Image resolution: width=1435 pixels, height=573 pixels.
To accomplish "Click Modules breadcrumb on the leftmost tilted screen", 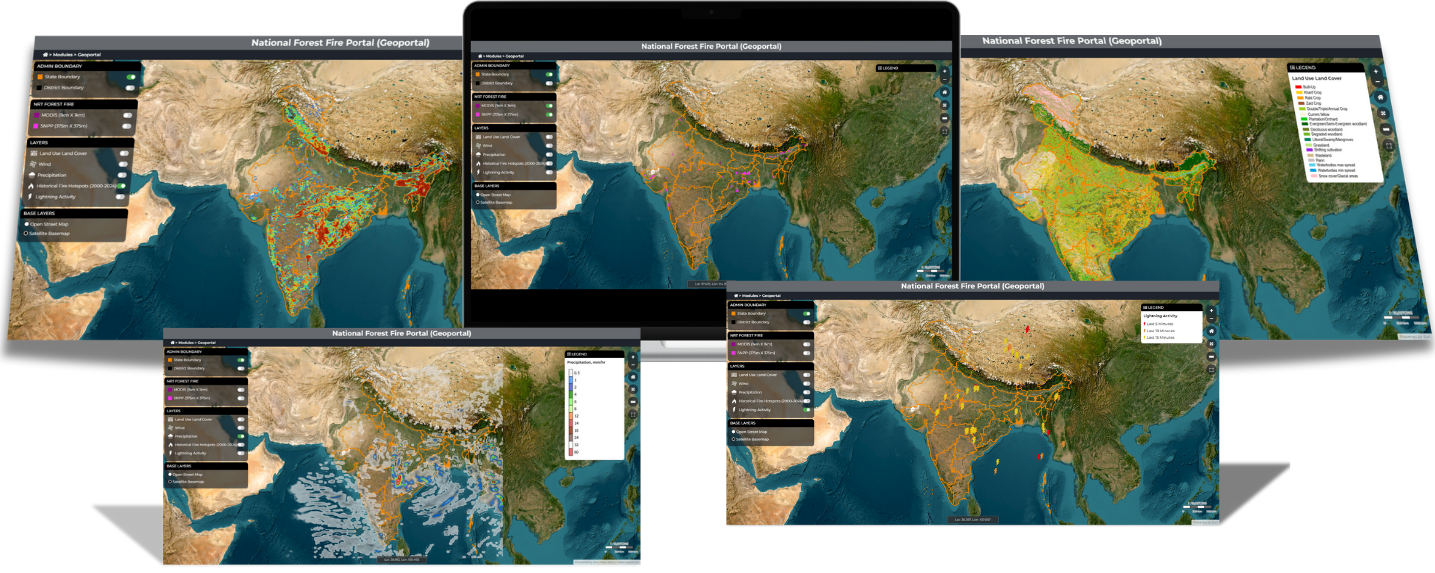I will coord(63,54).
